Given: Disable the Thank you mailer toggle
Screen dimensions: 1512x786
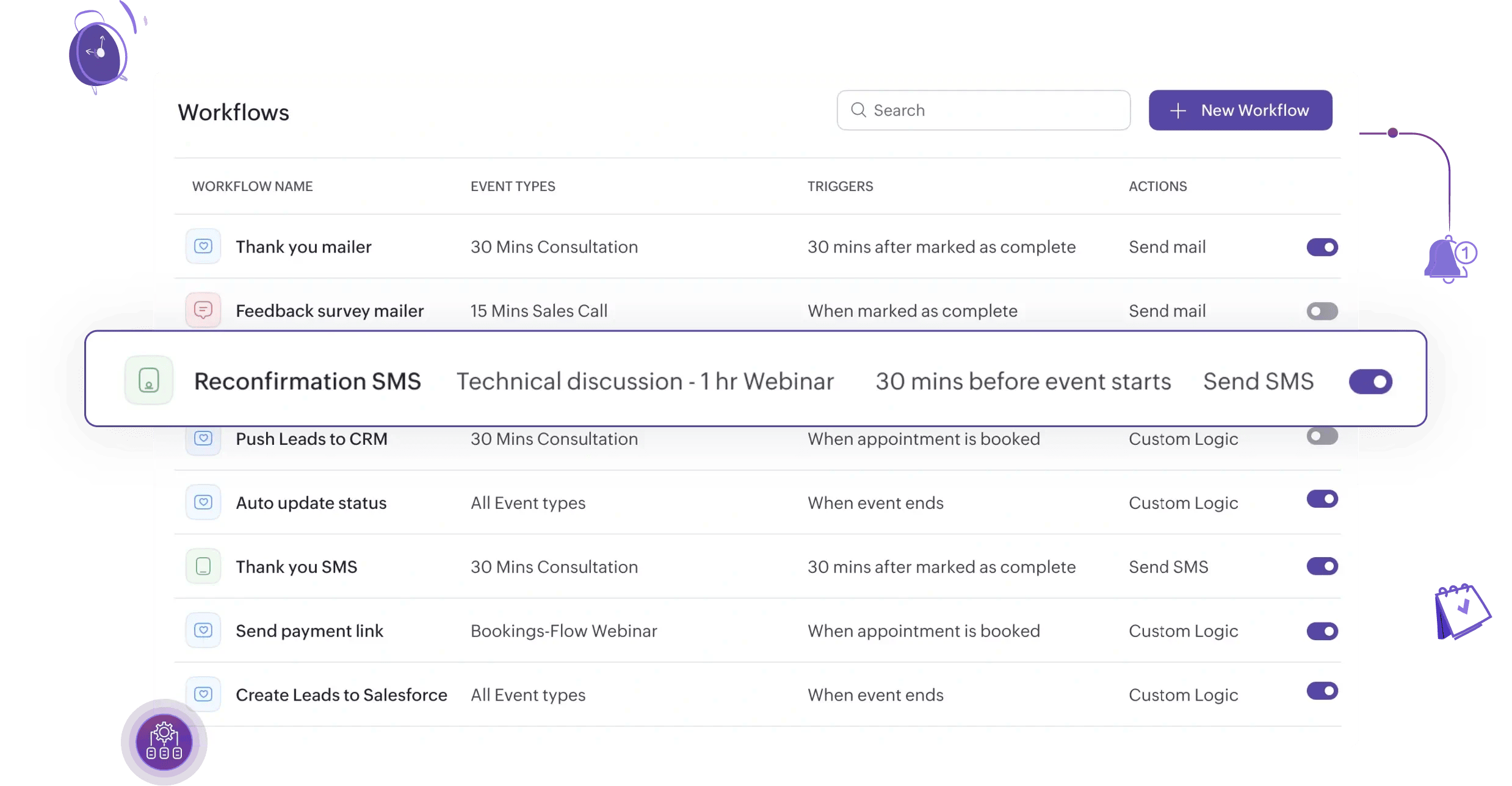Looking at the screenshot, I should [1322, 247].
